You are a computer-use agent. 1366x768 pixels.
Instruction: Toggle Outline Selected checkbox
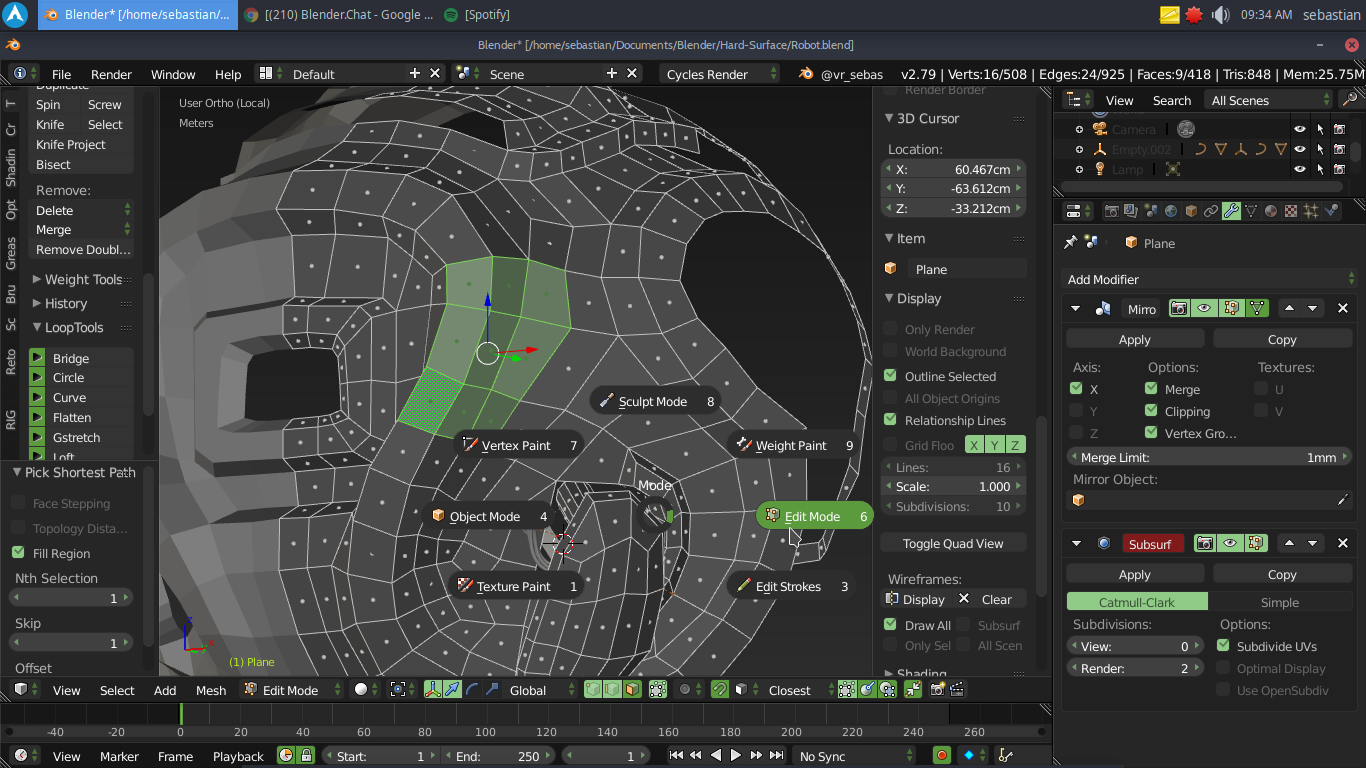coord(890,376)
